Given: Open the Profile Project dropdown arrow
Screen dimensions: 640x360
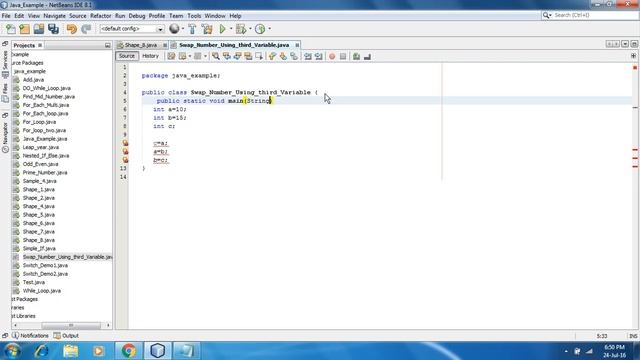Looking at the screenshot, I should pyautogui.click(x=269, y=29).
